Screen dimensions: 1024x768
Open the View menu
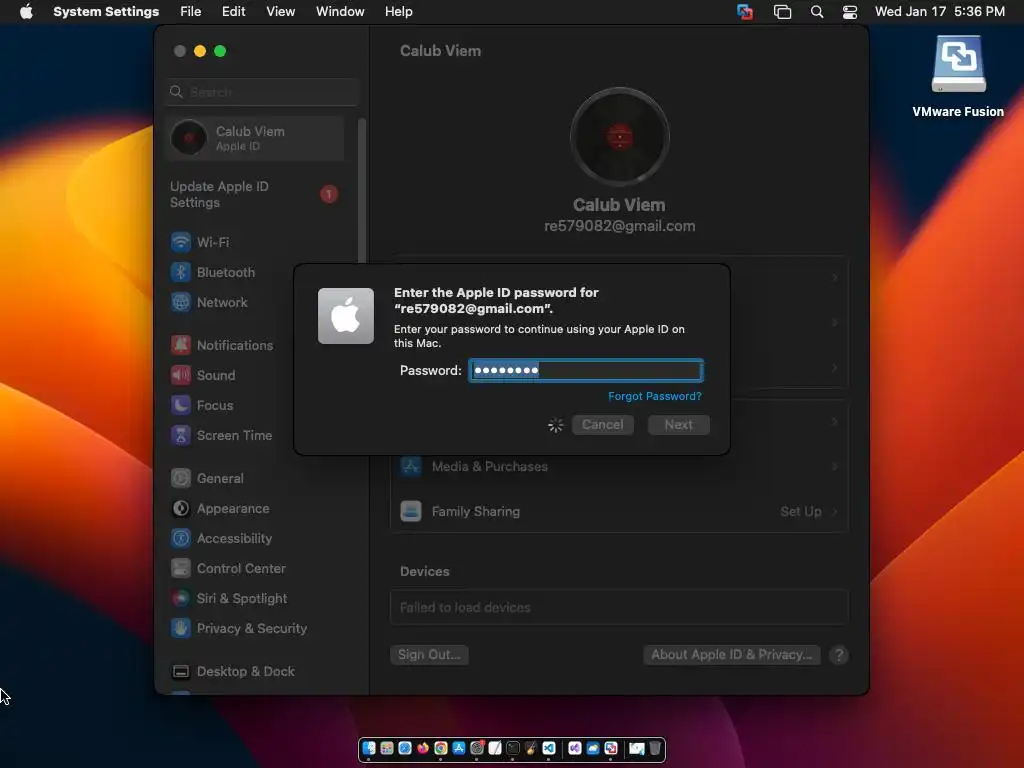(x=280, y=12)
